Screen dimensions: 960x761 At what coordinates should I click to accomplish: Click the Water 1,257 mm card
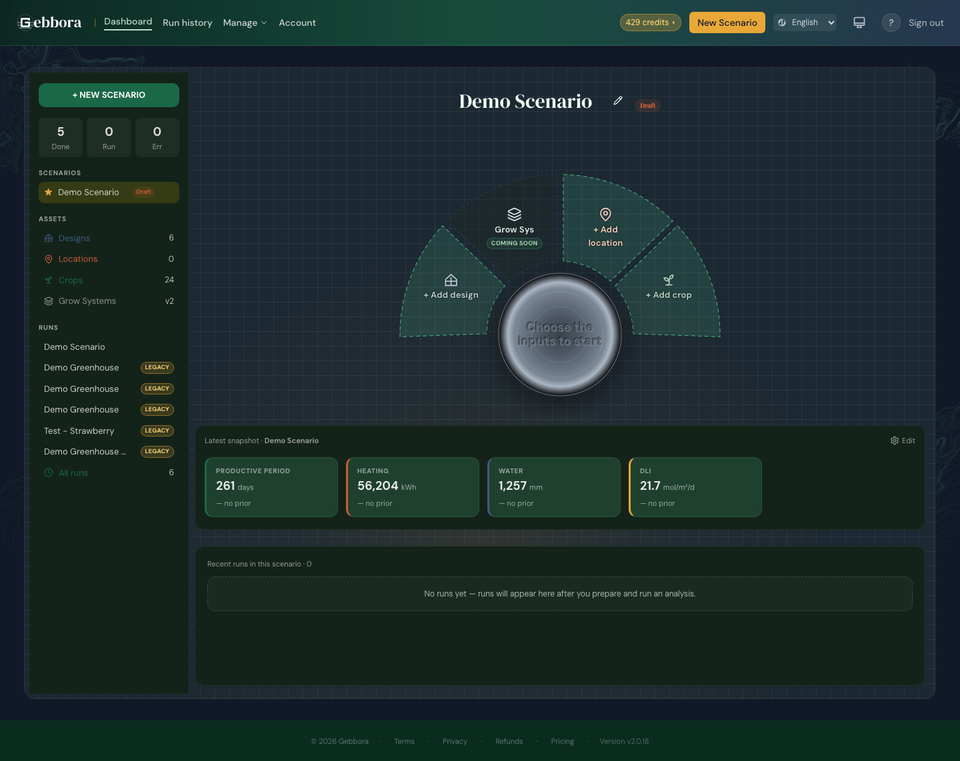point(554,487)
